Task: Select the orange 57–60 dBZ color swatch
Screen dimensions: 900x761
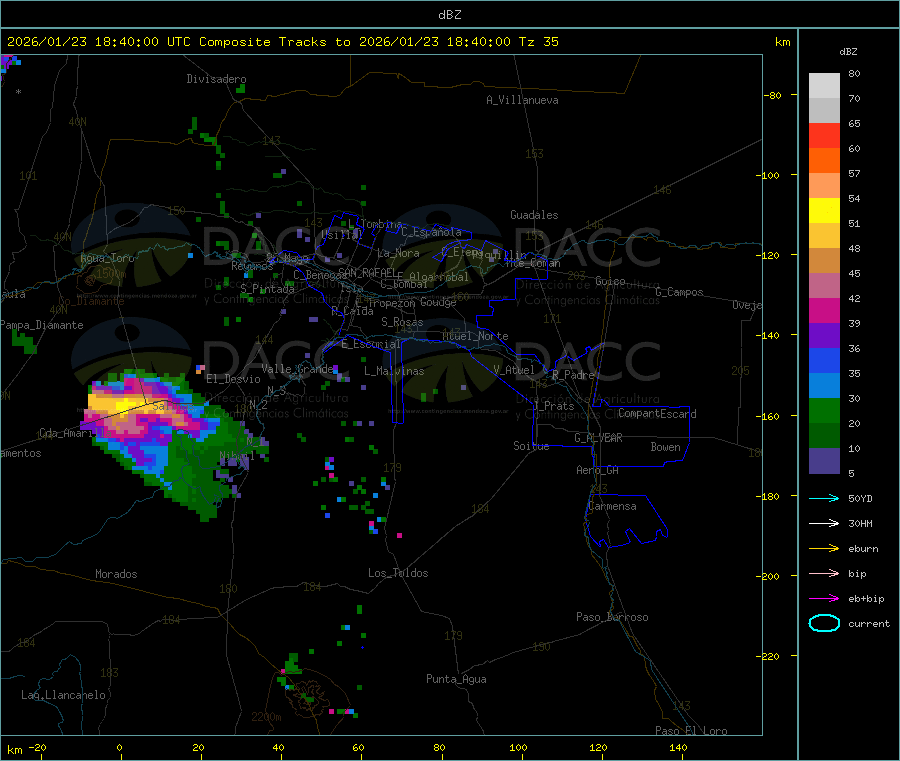Action: (824, 161)
